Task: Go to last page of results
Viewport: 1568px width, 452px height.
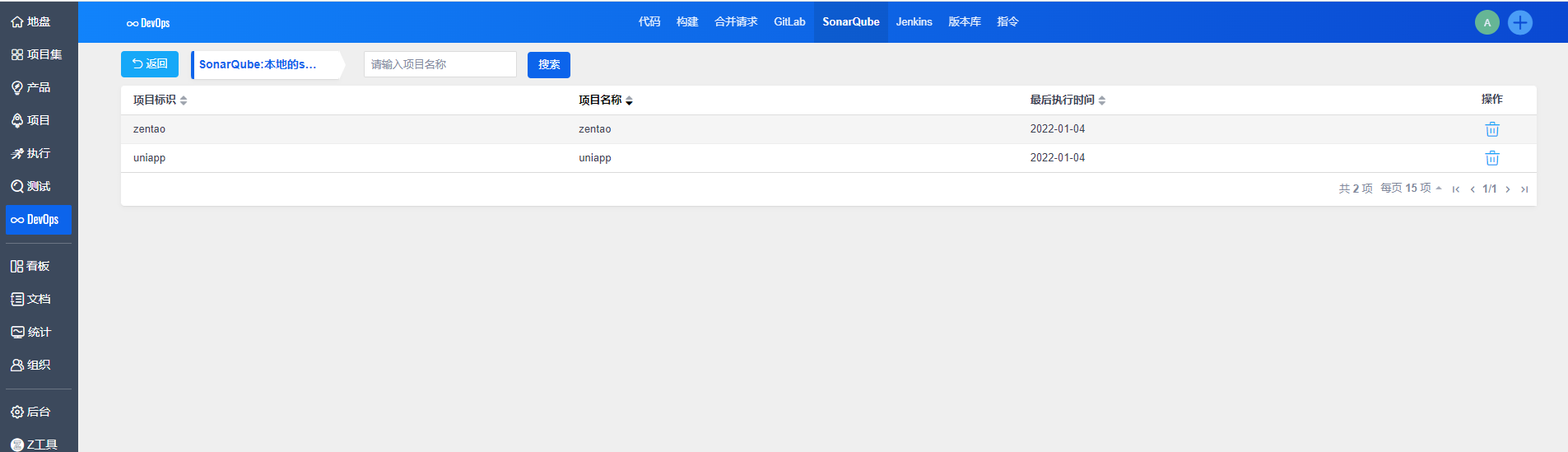Action: tap(1524, 189)
